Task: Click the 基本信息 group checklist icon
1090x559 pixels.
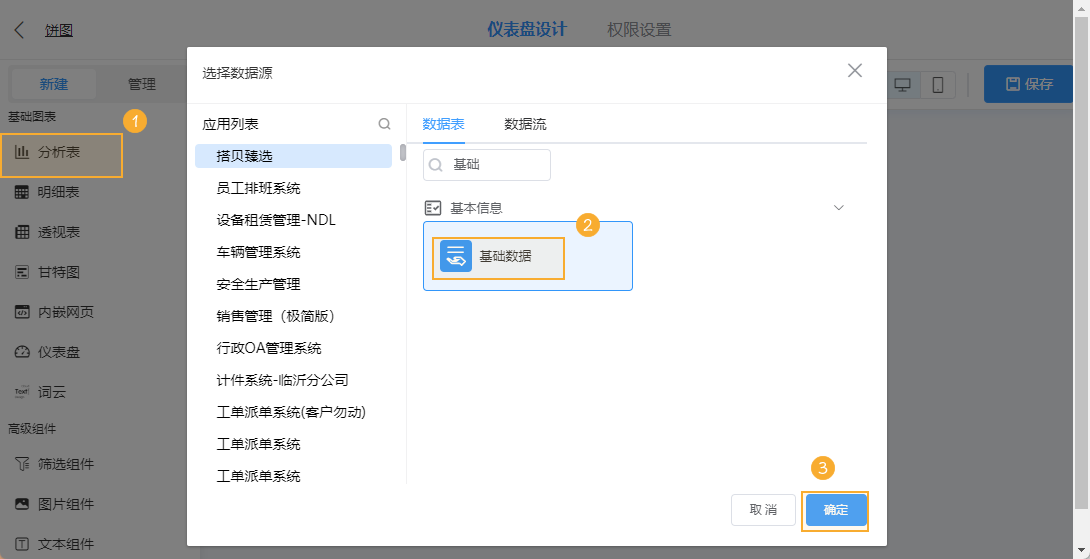Action: [x=433, y=207]
